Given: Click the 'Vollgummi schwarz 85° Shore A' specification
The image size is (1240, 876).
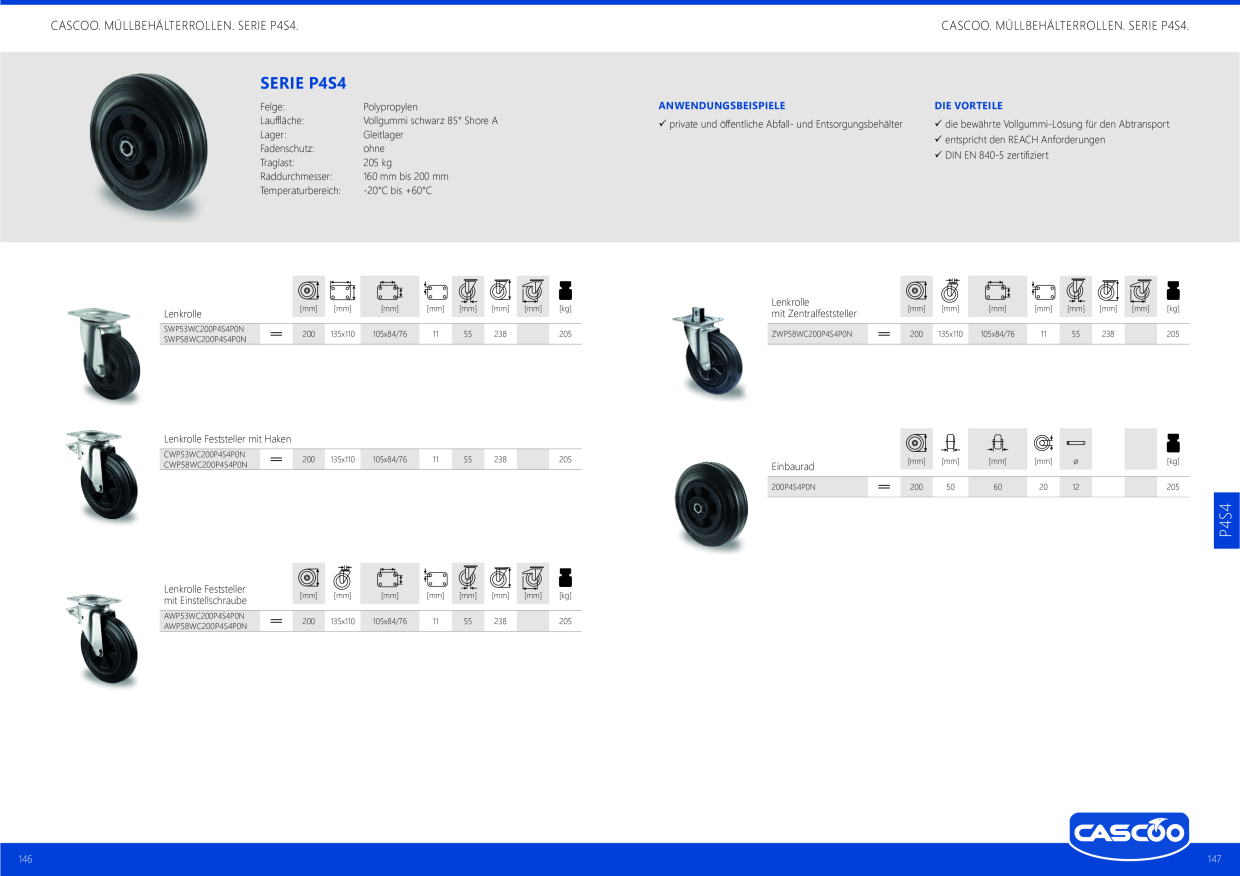Looking at the screenshot, I should 430,120.
